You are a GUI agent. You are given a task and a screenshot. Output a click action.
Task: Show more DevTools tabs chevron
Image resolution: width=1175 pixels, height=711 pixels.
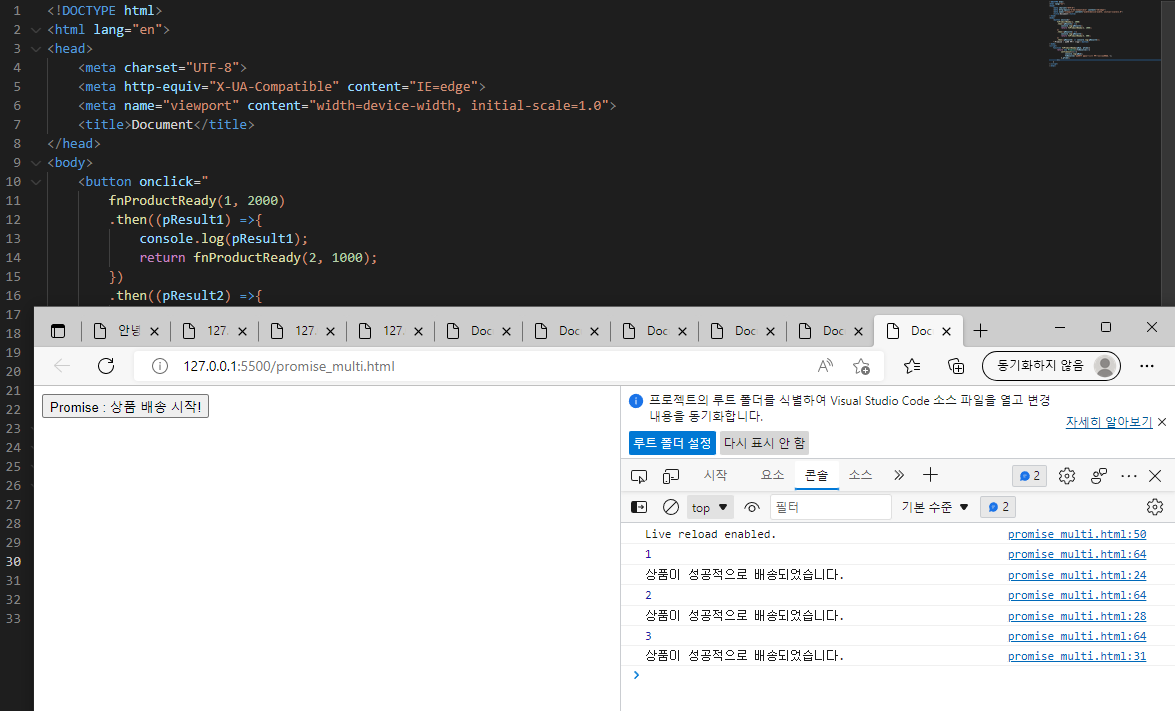(x=899, y=475)
